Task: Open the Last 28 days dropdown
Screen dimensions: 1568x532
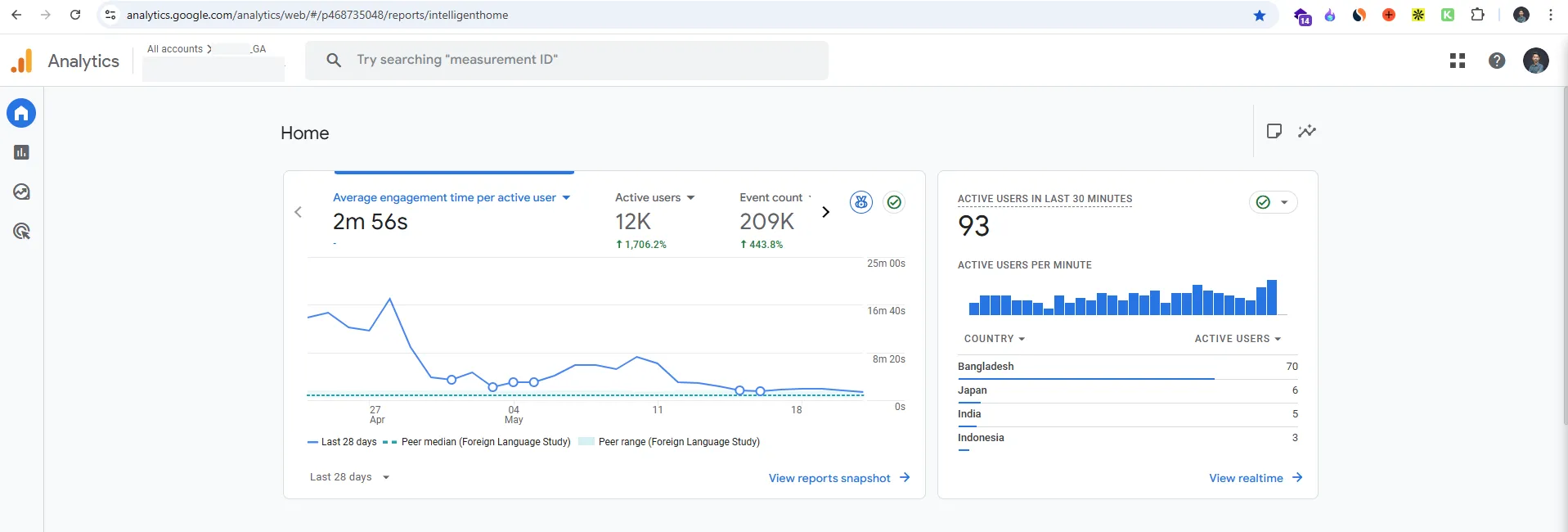Action: (349, 477)
